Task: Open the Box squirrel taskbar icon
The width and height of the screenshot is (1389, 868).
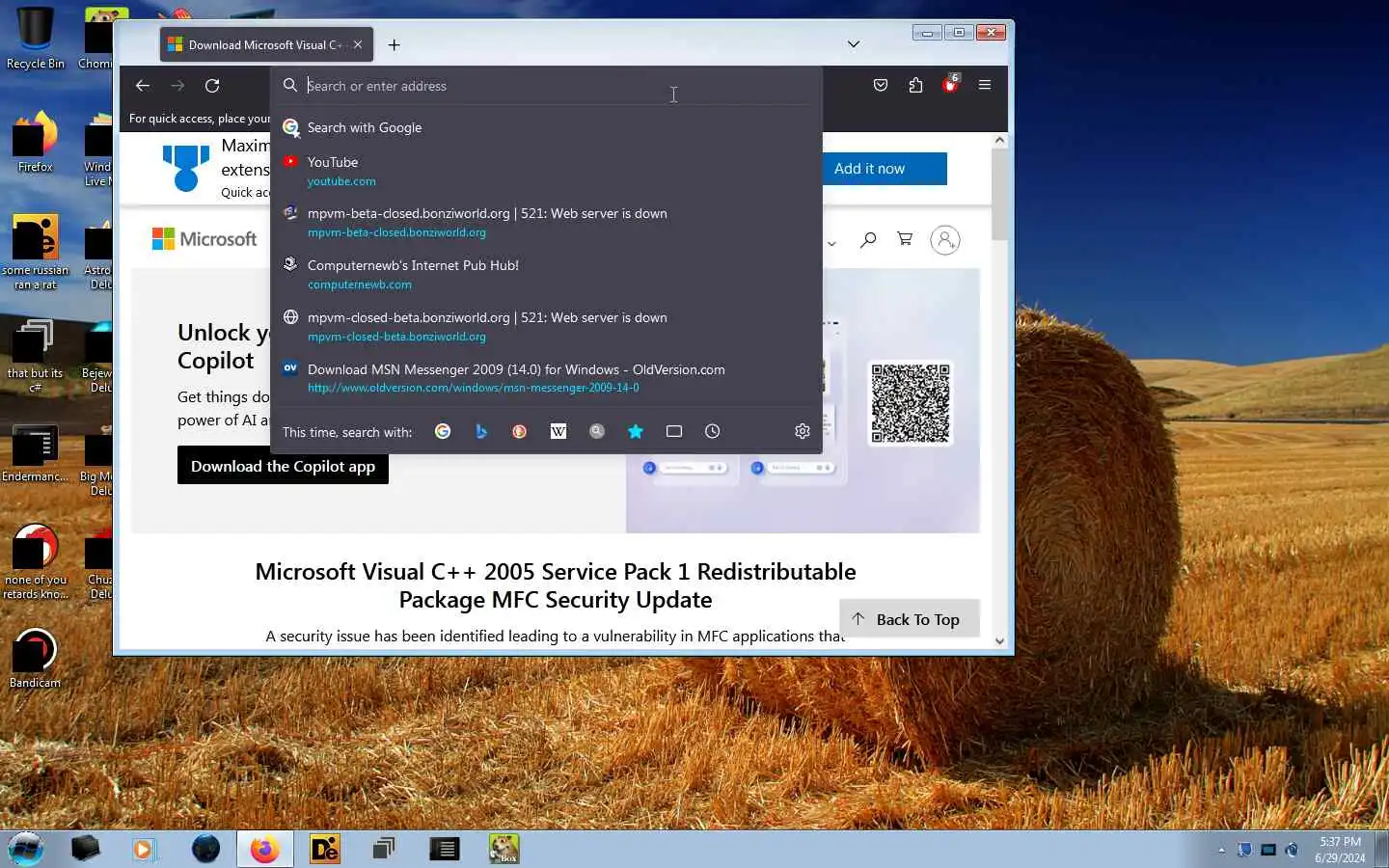Action: click(x=504, y=849)
